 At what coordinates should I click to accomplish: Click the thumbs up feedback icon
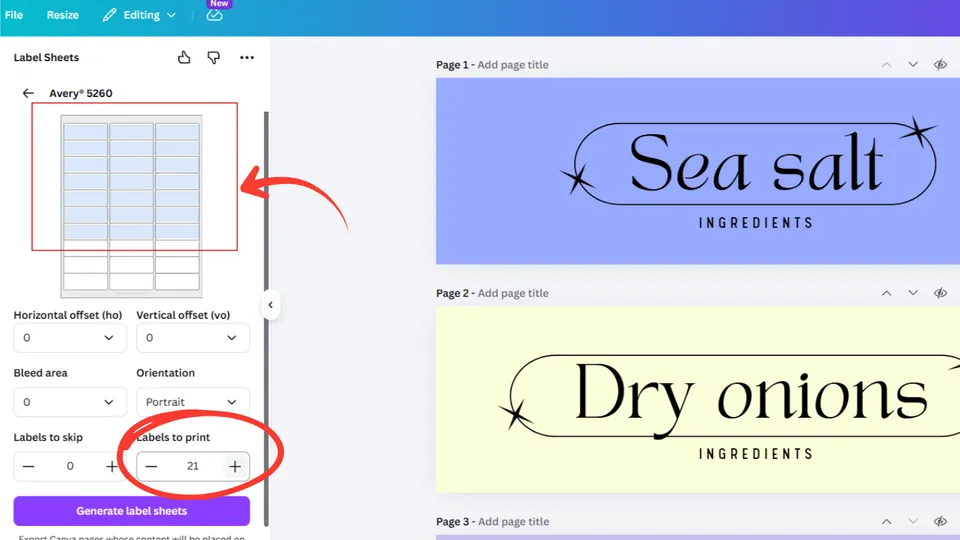pyautogui.click(x=184, y=58)
